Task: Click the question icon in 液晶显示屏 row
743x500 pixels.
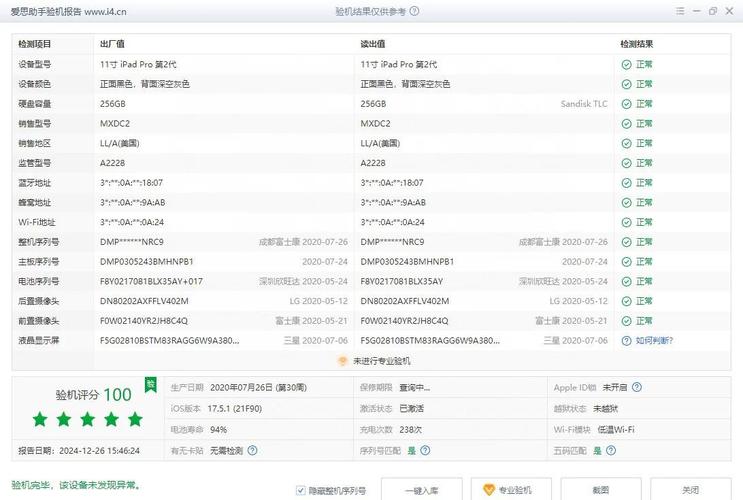Action: tap(626, 341)
